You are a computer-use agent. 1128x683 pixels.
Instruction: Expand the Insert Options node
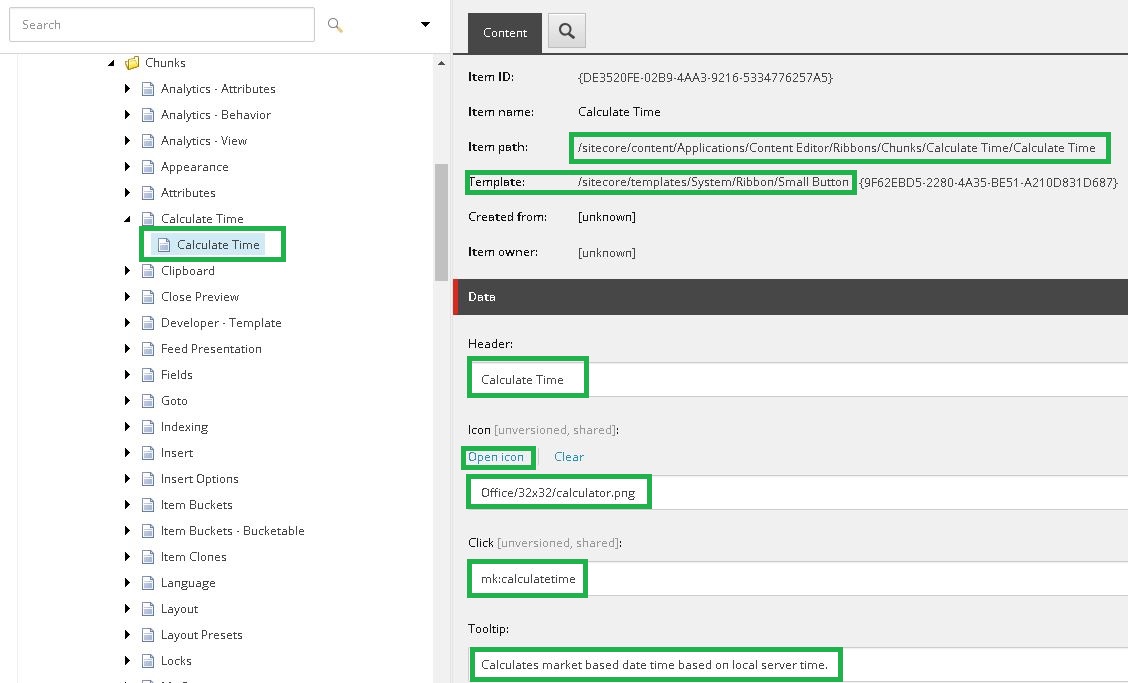[127, 479]
